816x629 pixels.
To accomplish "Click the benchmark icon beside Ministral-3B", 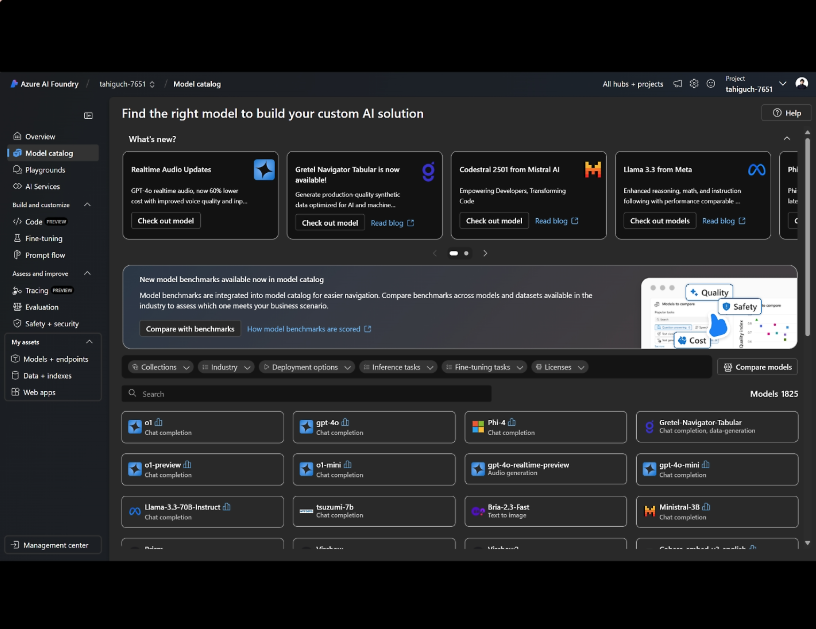I will tap(706, 507).
